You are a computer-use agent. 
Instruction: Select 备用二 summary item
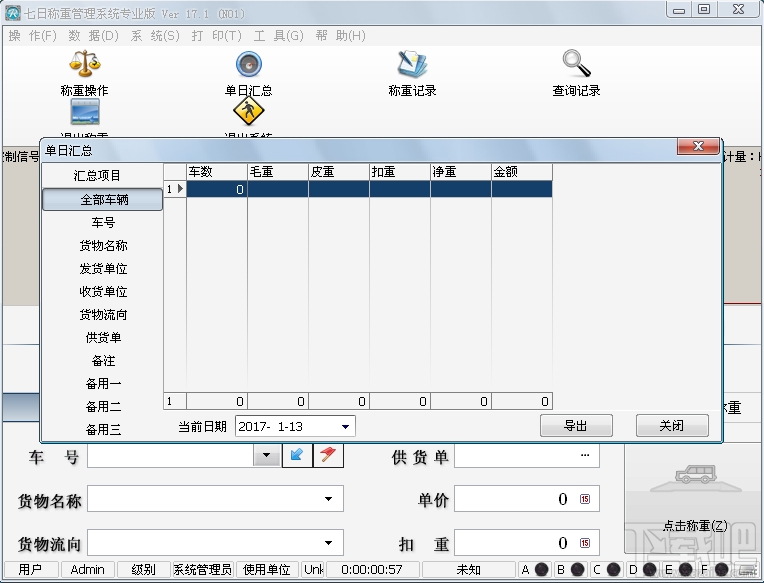click(103, 406)
